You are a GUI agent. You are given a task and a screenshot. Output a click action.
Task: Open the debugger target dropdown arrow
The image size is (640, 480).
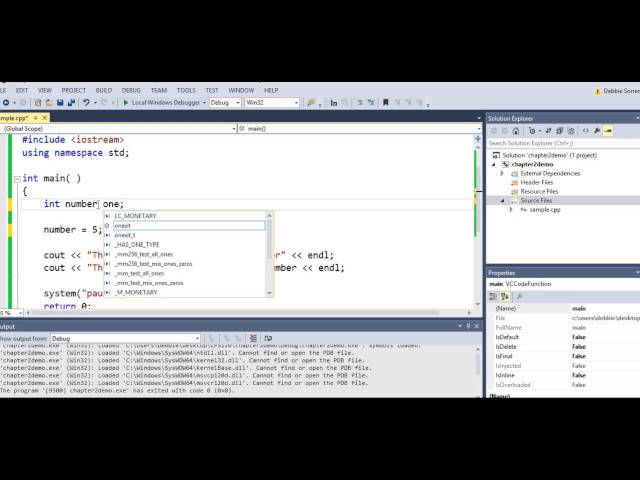(x=204, y=103)
